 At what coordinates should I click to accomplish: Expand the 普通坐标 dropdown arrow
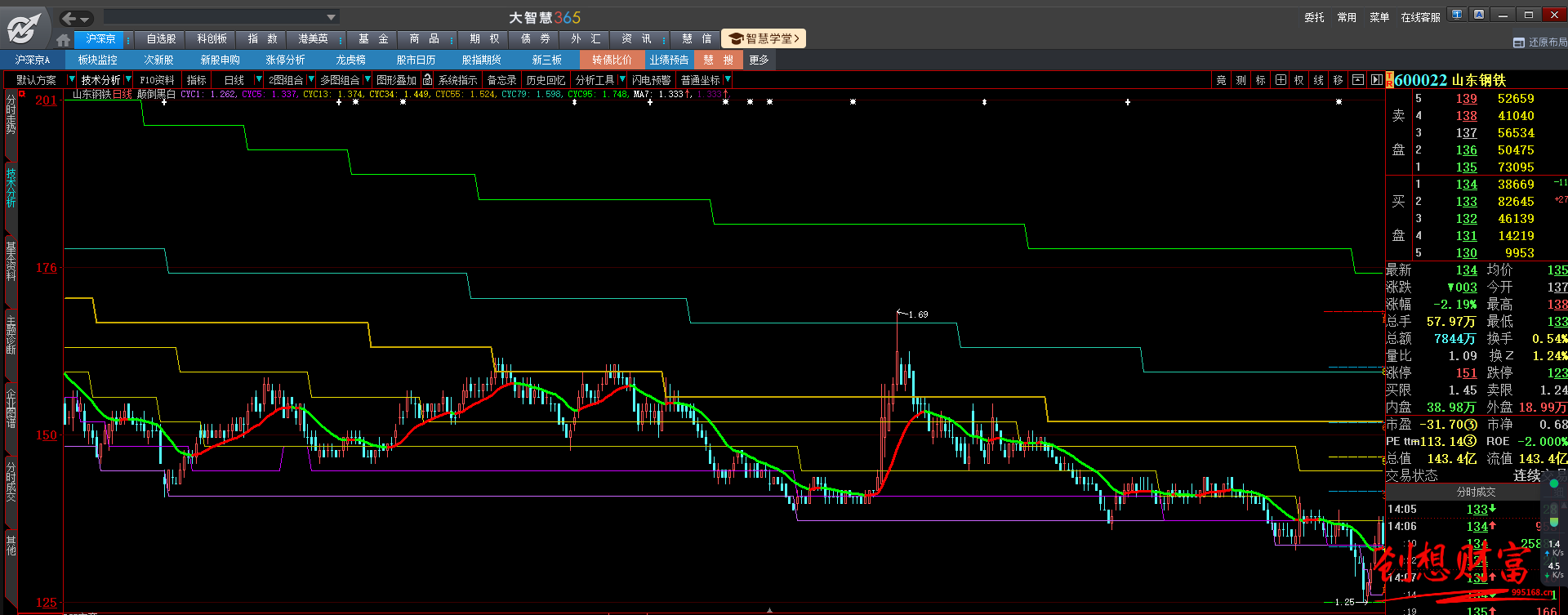(727, 79)
